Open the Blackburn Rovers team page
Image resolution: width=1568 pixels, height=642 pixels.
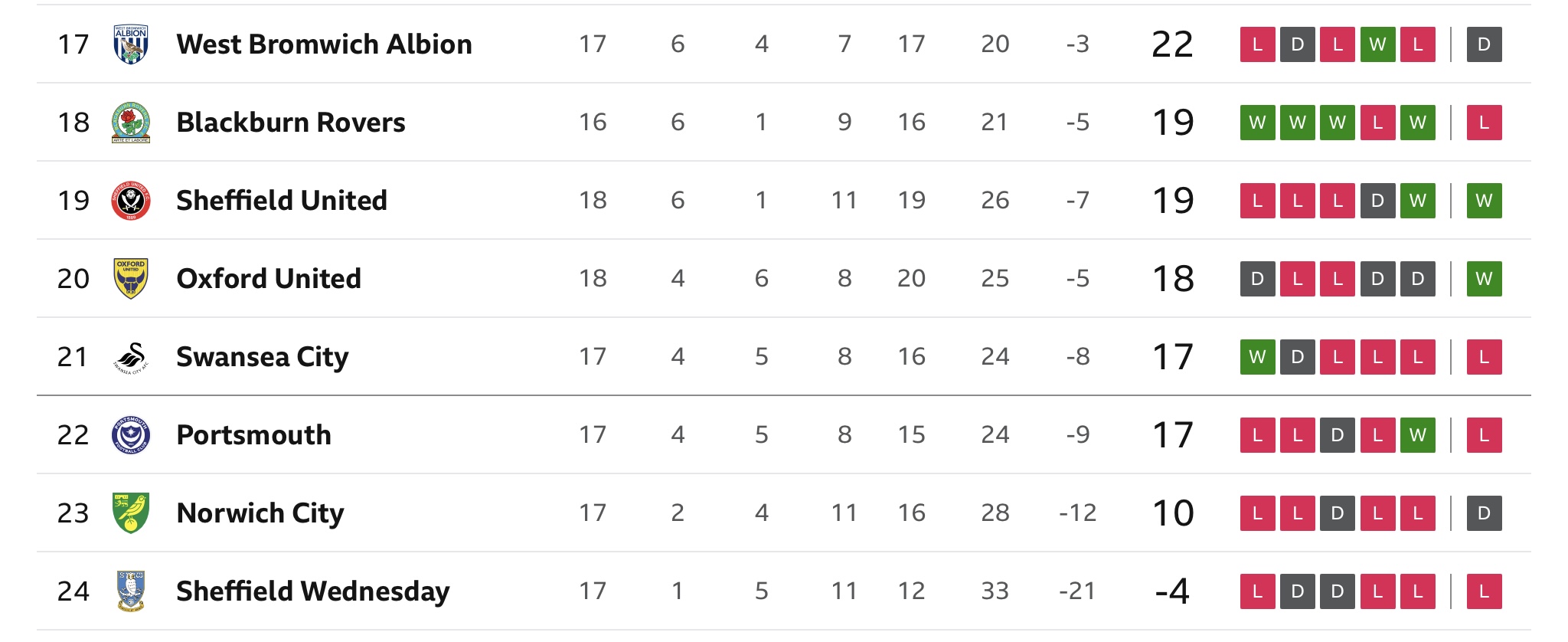coord(291,123)
